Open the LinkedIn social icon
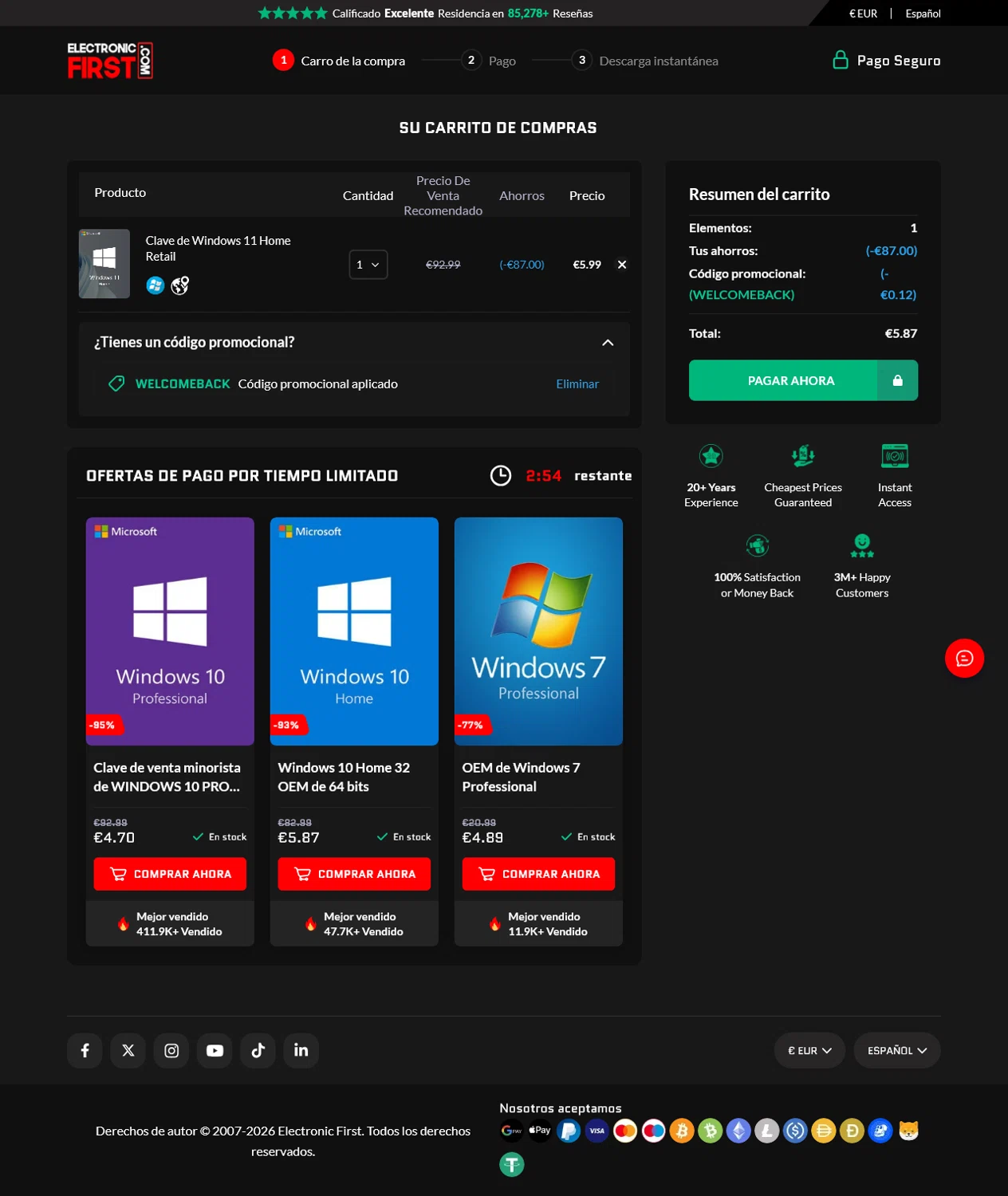The width and height of the screenshot is (1008, 1196). [301, 1050]
